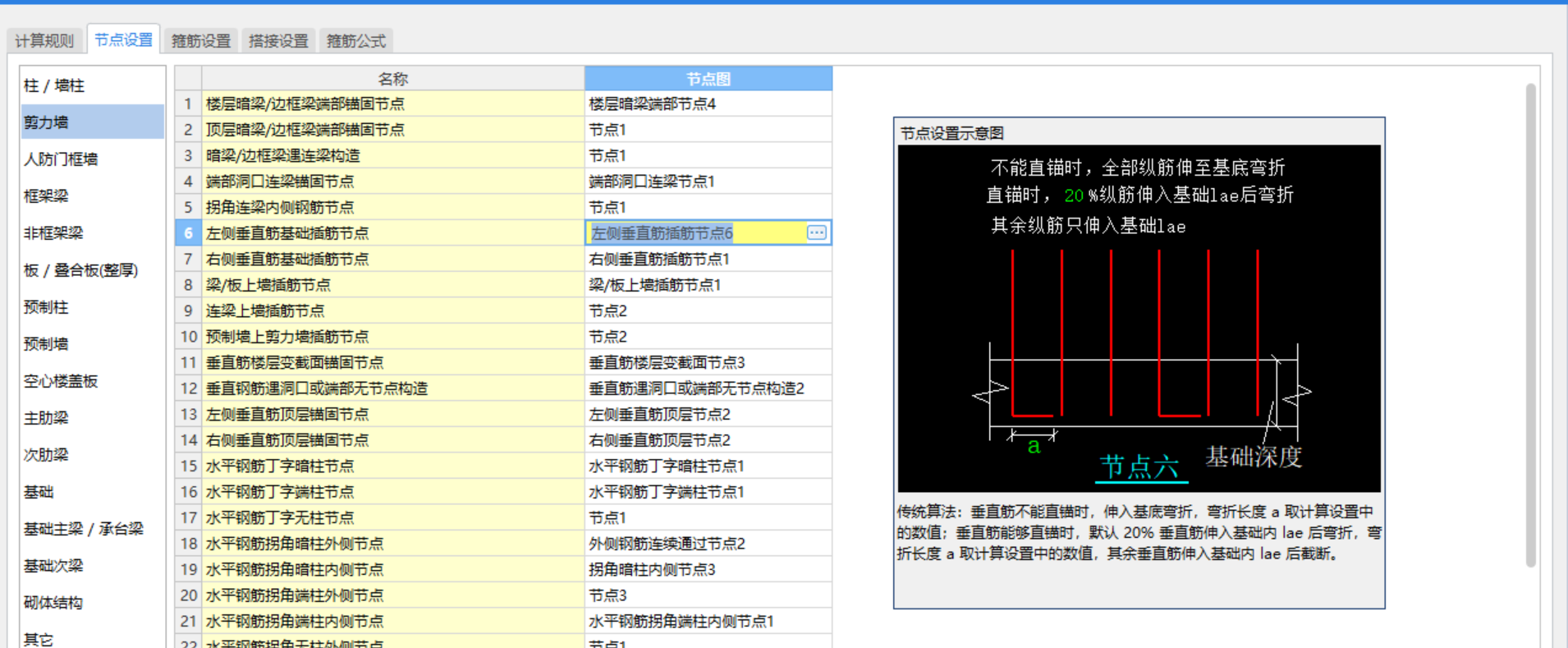Screen dimensions: 1568x648
Task: Select row 19 水平钢筋拐角暗柱内侧节点
Action: click(393, 569)
